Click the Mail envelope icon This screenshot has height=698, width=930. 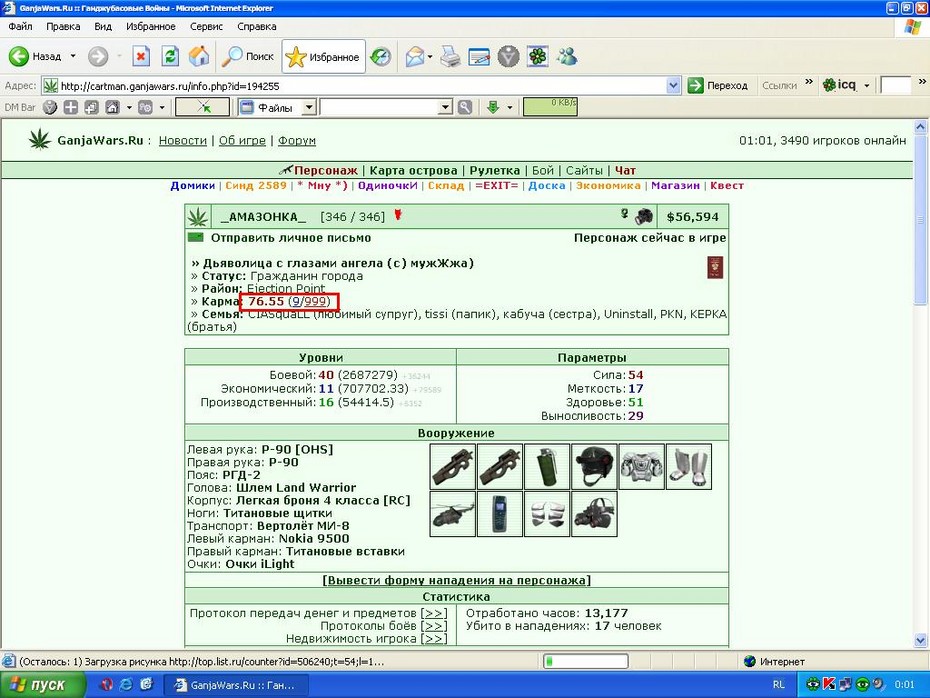(x=415, y=56)
